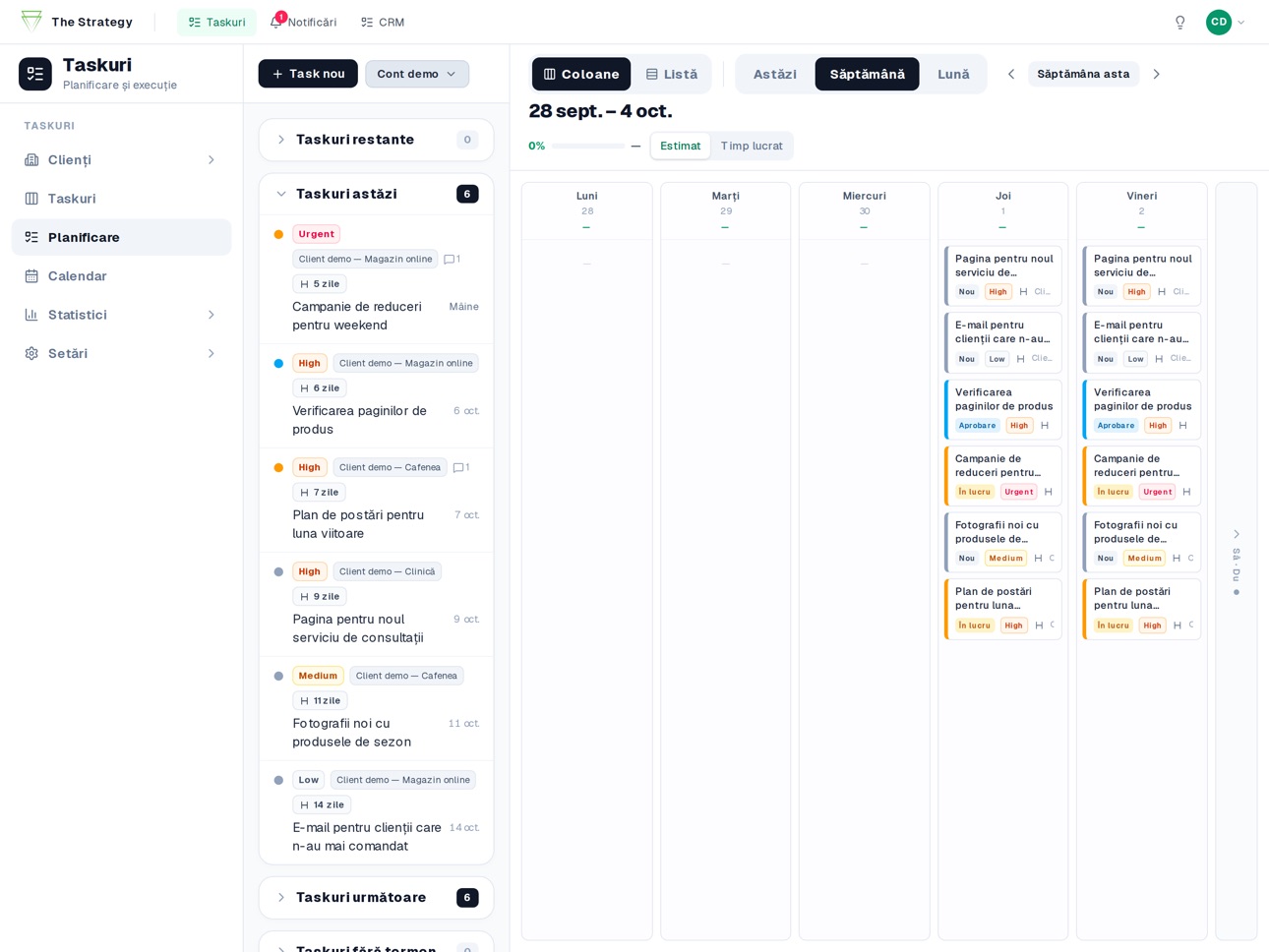Open Thursday card Campanie de reduceri
Image resolution: width=1269 pixels, height=952 pixels.
[1003, 476]
